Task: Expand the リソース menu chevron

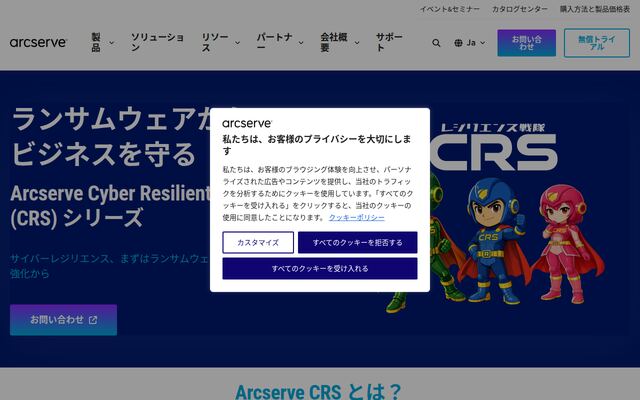Action: coord(237,43)
